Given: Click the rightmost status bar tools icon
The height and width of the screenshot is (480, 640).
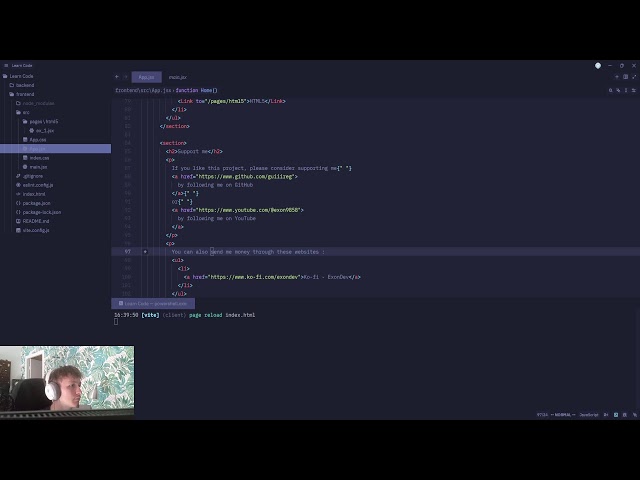Looking at the screenshot, I should 634,415.
